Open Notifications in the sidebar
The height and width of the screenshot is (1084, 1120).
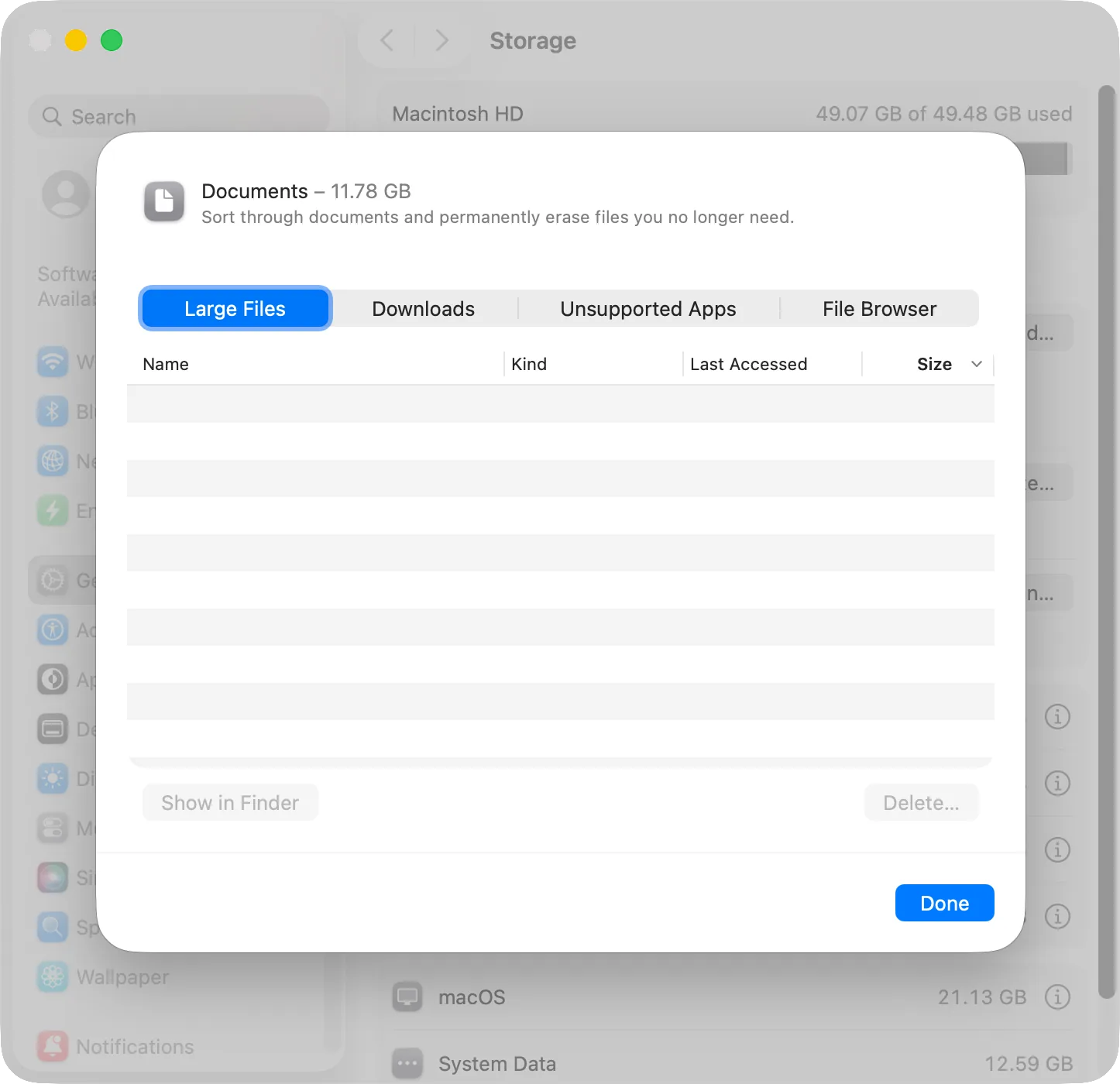point(115,1047)
